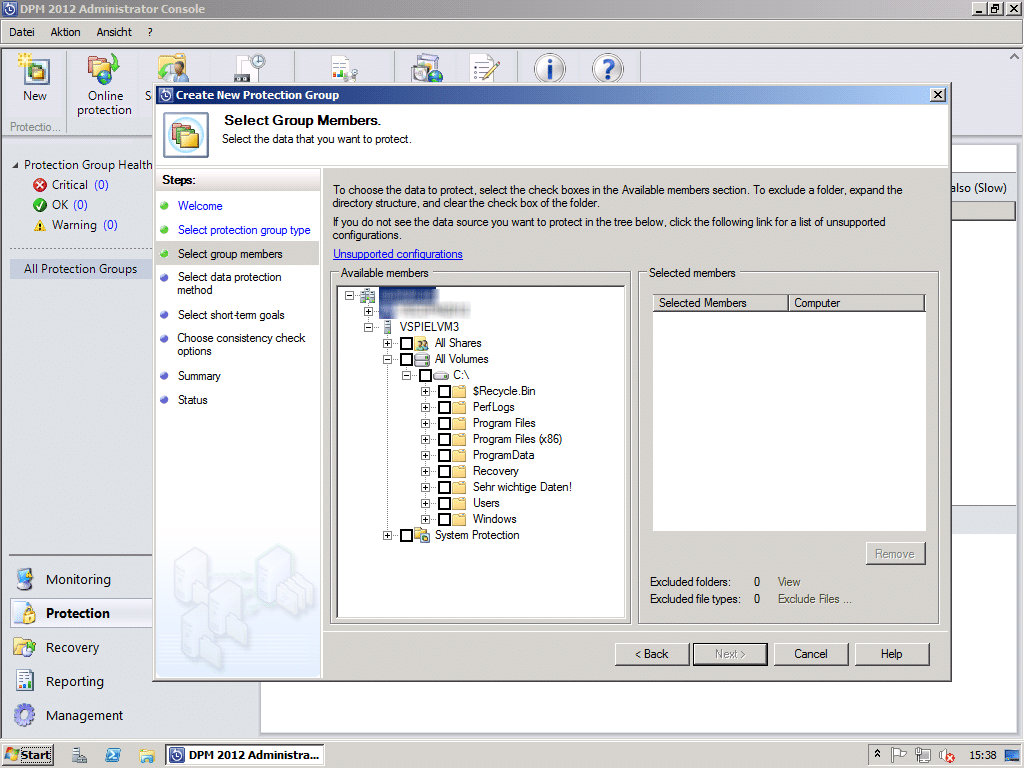Tick the Program Files (x86) checkbox
Image resolution: width=1024 pixels, height=768 pixels.
(444, 440)
